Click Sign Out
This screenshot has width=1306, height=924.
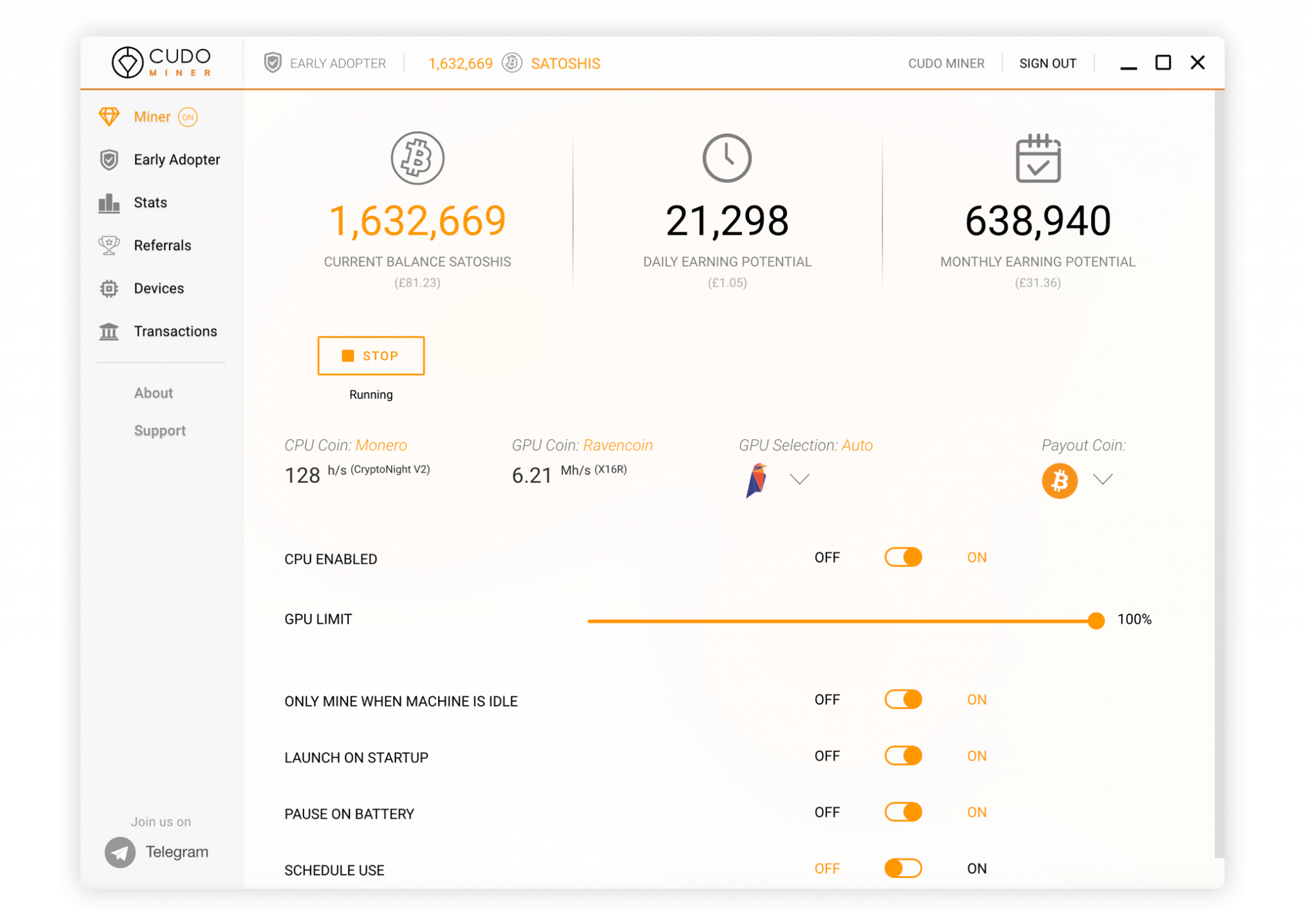pos(1048,63)
